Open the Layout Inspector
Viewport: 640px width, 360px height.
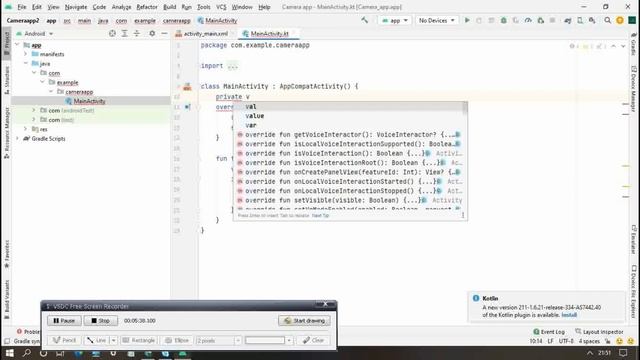(x=600, y=332)
